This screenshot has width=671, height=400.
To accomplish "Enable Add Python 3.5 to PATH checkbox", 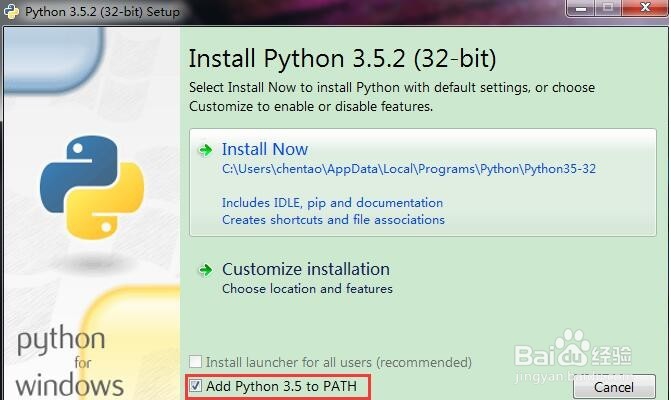I will pyautogui.click(x=197, y=385).
